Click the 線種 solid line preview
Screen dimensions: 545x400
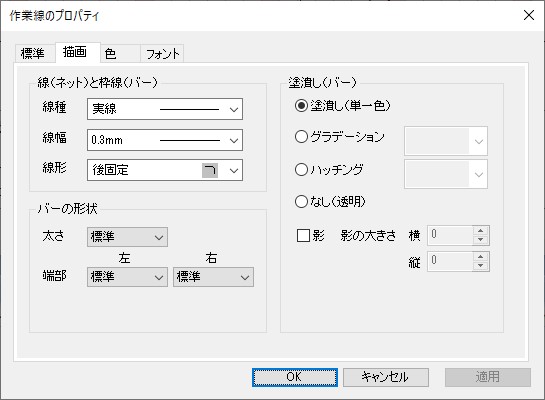189,109
